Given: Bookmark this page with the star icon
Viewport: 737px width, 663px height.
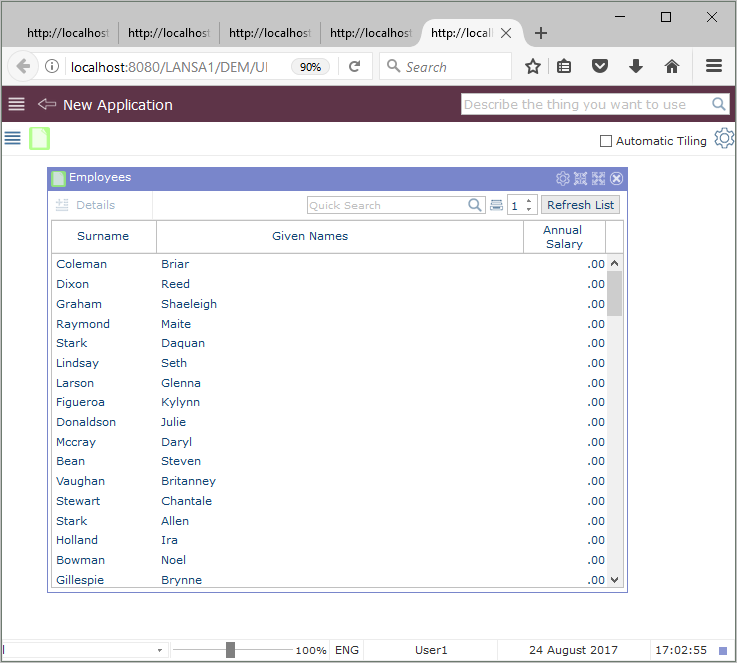Looking at the screenshot, I should point(533,67).
